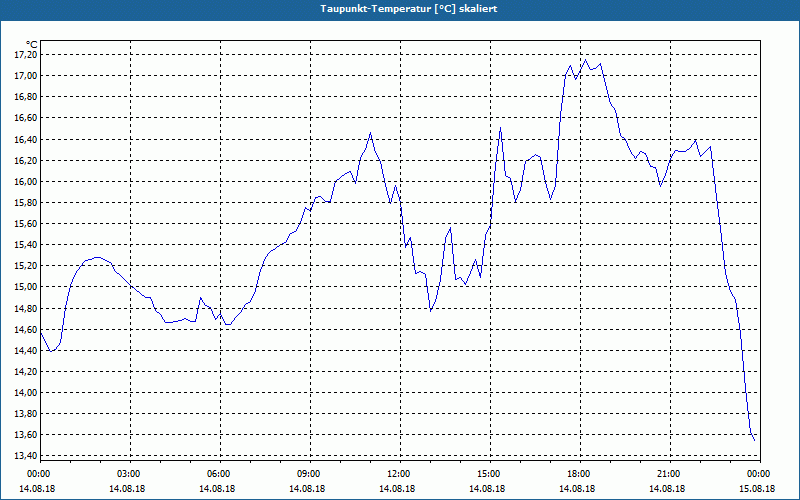The height and width of the screenshot is (500, 800).
Task: Select the 14,00 y-axis value
Action: click(x=26, y=392)
